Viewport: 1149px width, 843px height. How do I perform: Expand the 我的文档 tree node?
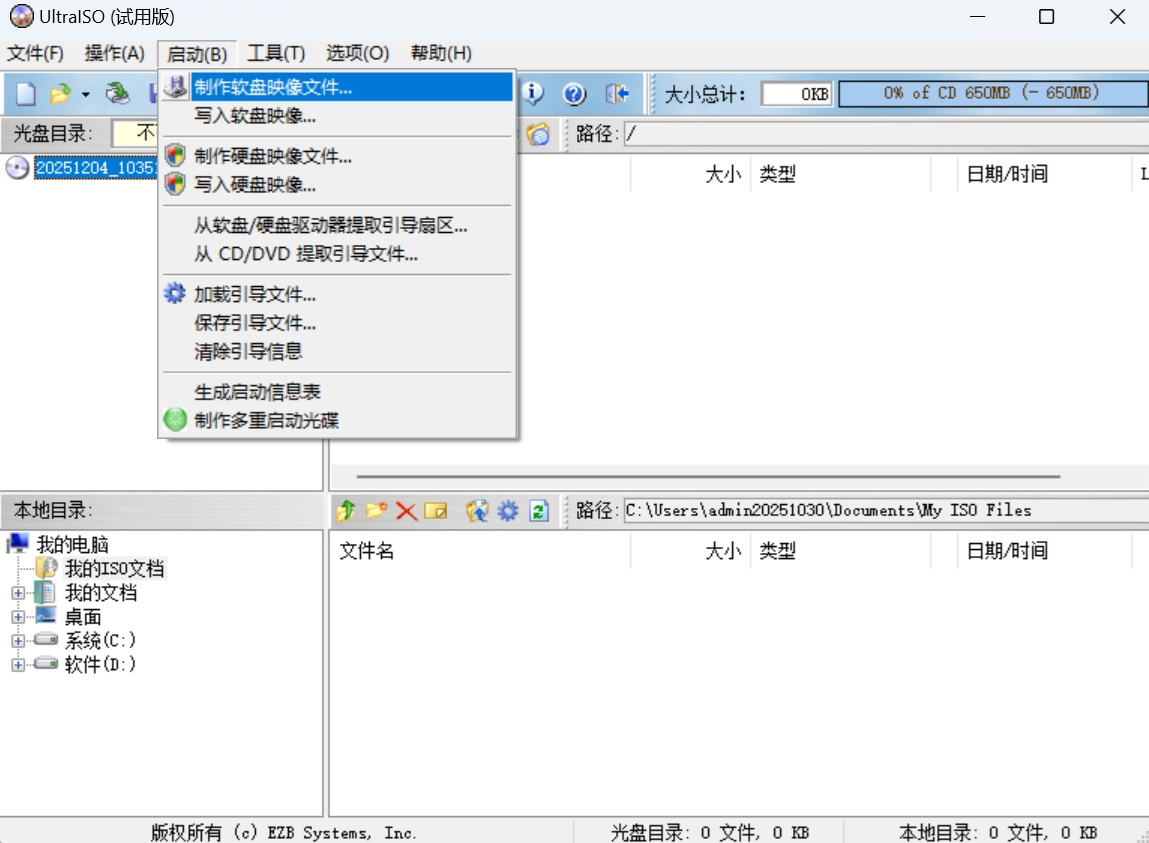18,593
